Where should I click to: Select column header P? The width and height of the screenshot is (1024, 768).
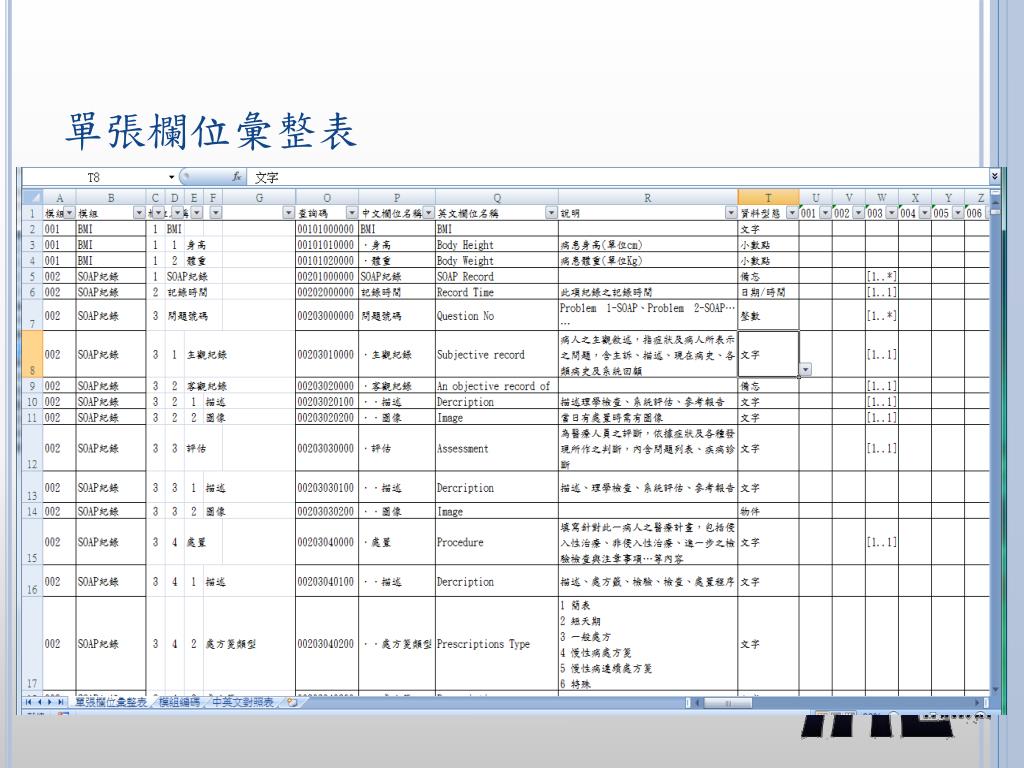(397, 197)
